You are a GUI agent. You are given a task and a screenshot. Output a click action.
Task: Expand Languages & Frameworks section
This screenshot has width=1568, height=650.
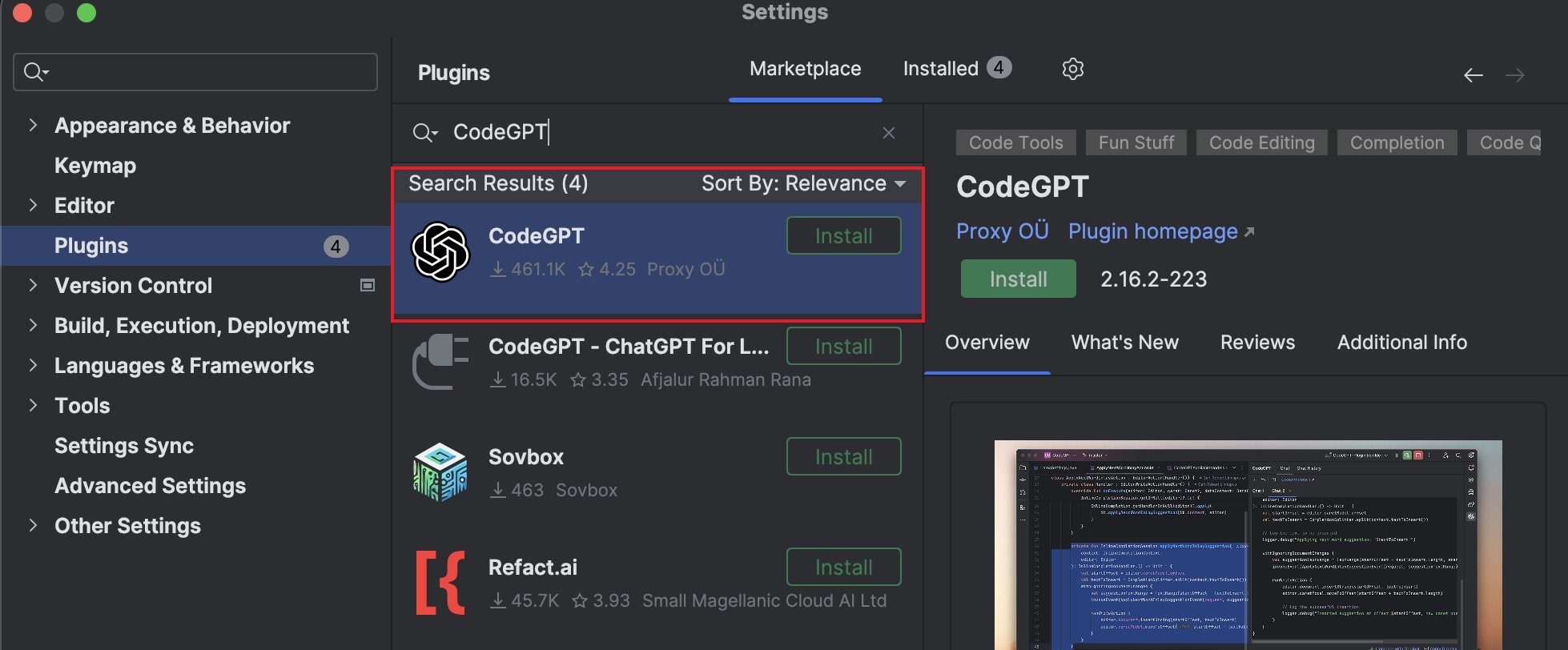[33, 366]
